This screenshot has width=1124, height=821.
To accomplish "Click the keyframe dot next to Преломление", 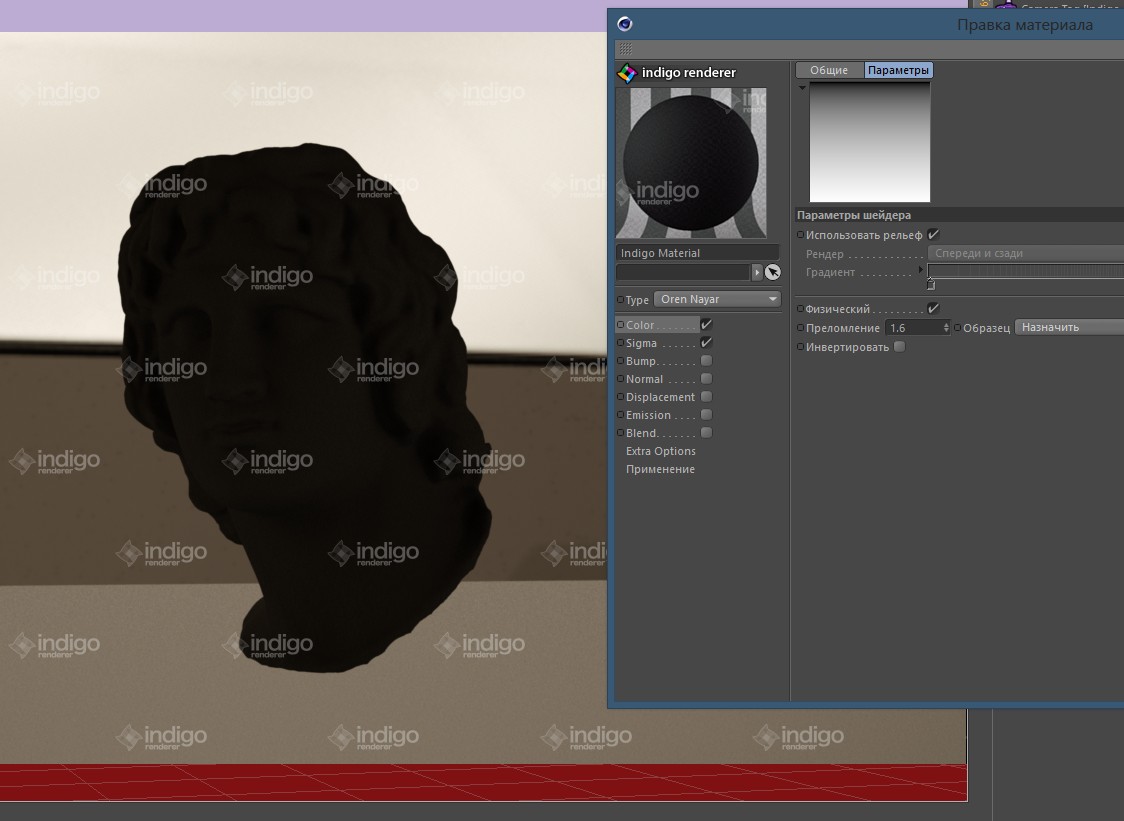I will pos(800,328).
